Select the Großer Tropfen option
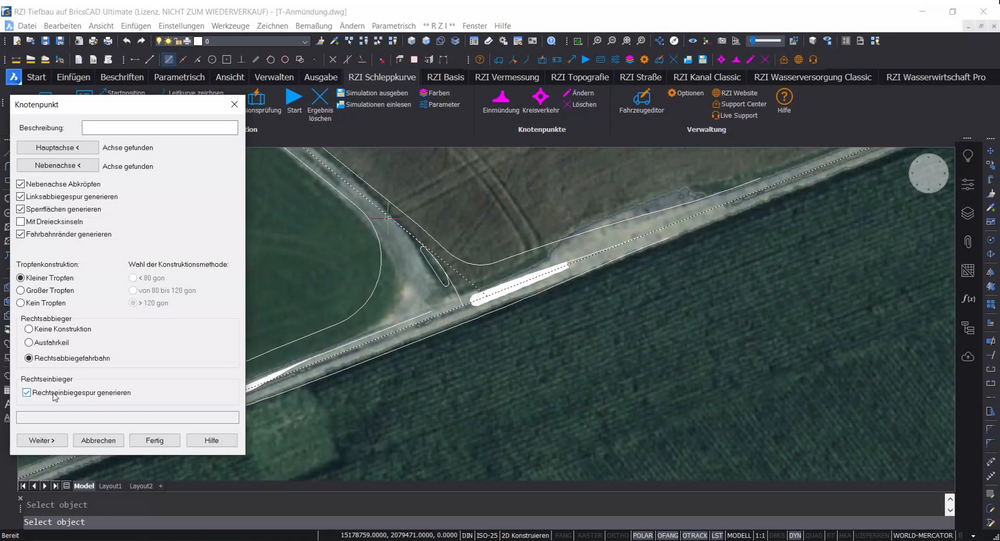 (20, 290)
